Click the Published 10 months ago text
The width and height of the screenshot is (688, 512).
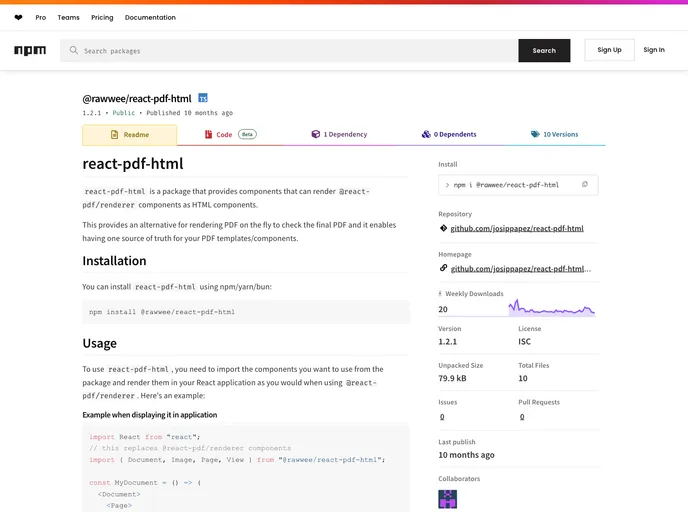(x=190, y=113)
